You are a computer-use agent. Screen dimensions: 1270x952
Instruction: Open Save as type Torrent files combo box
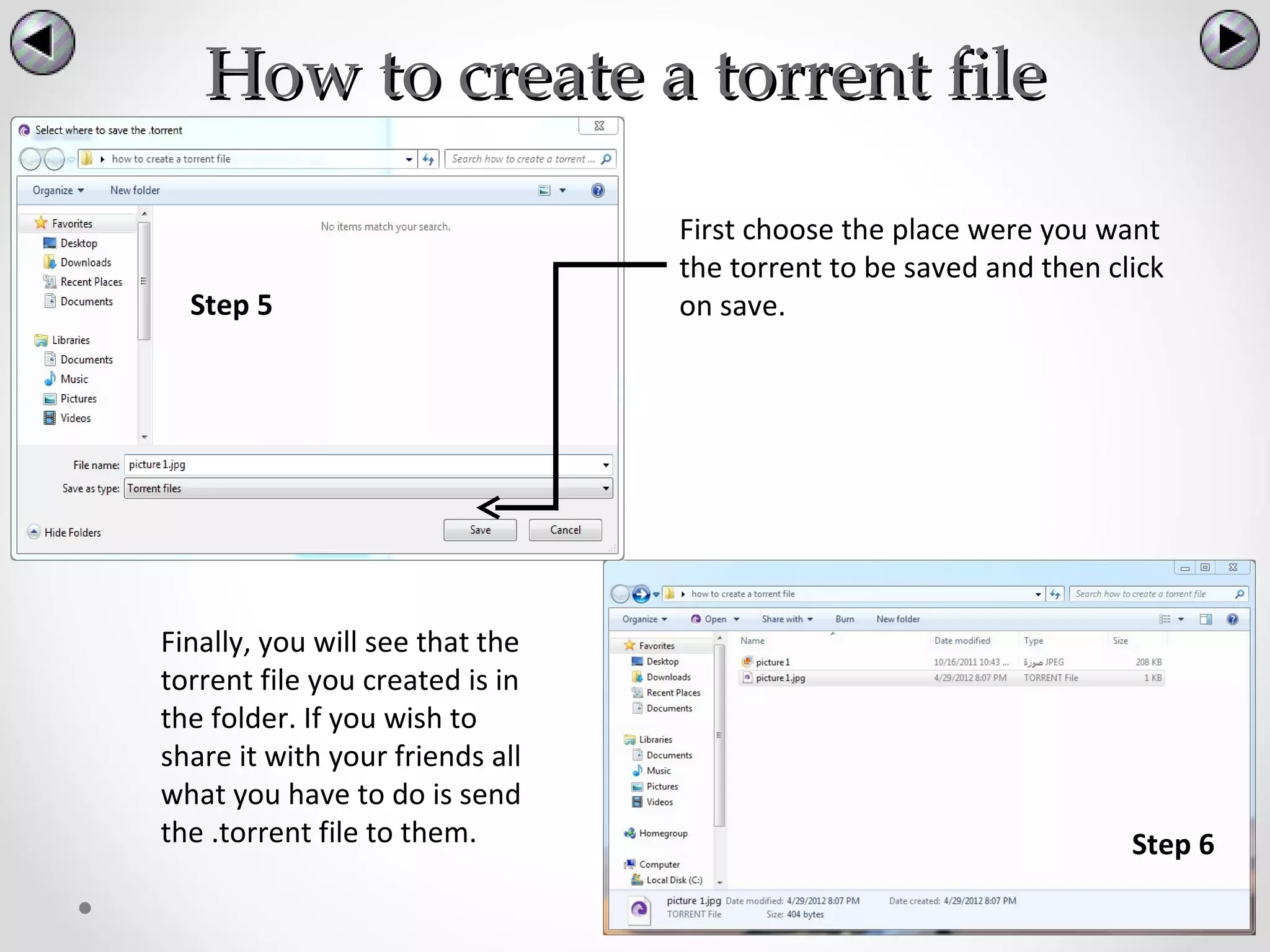368,488
